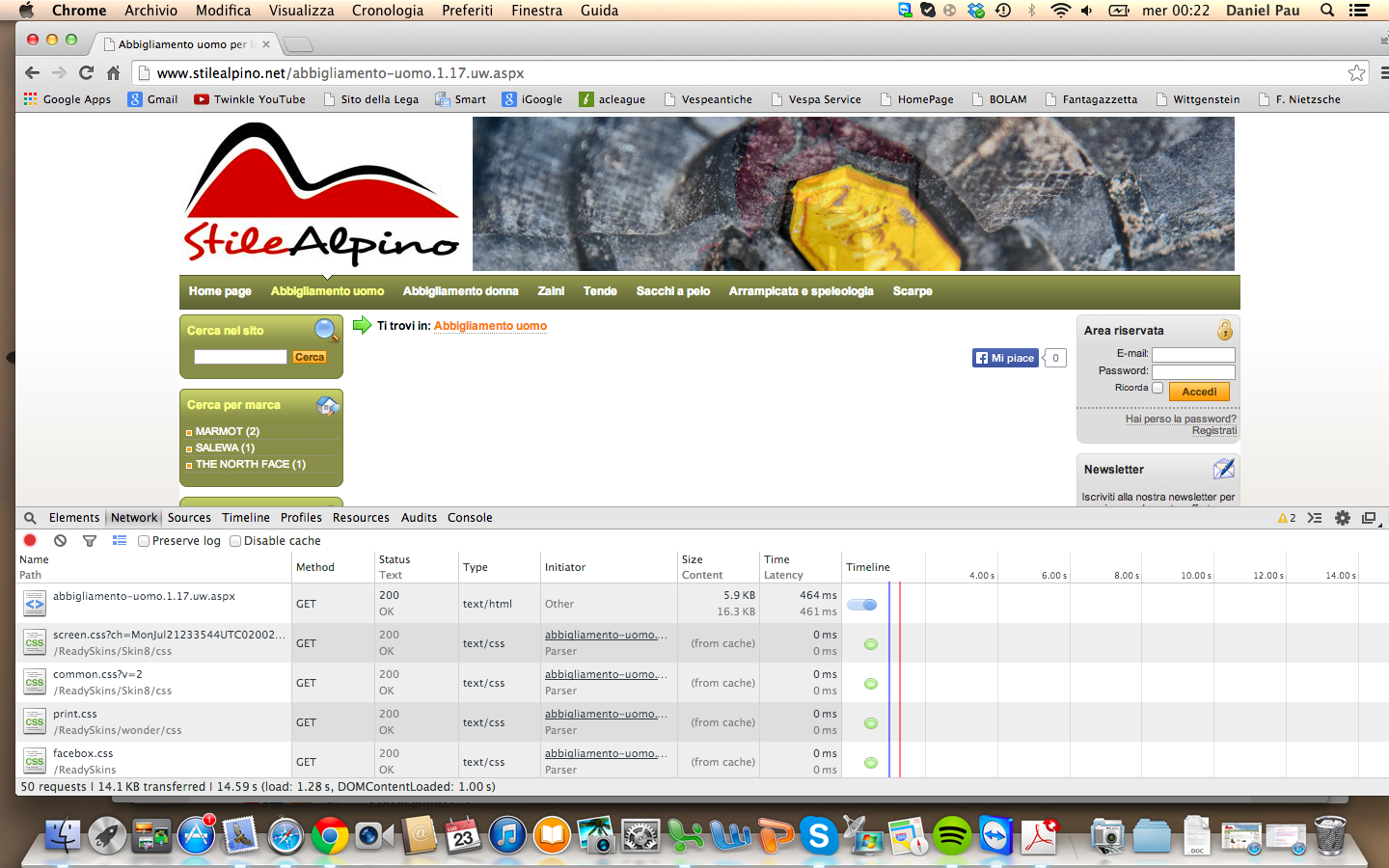The image size is (1389, 868).
Task: Open Notification Center in the menu bar
Action: [x=1359, y=11]
